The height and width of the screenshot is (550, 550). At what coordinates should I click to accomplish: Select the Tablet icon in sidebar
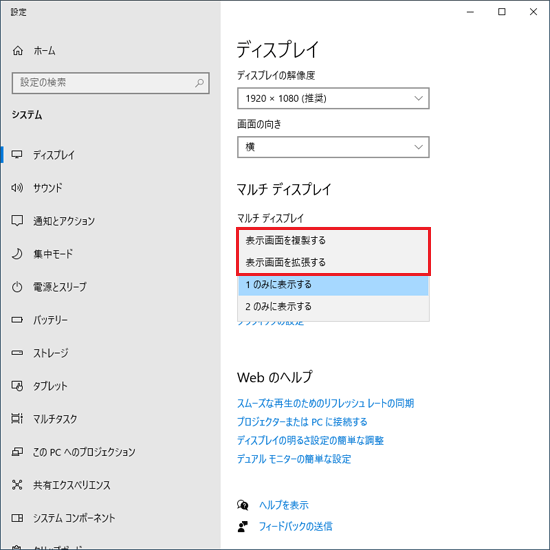(17, 386)
